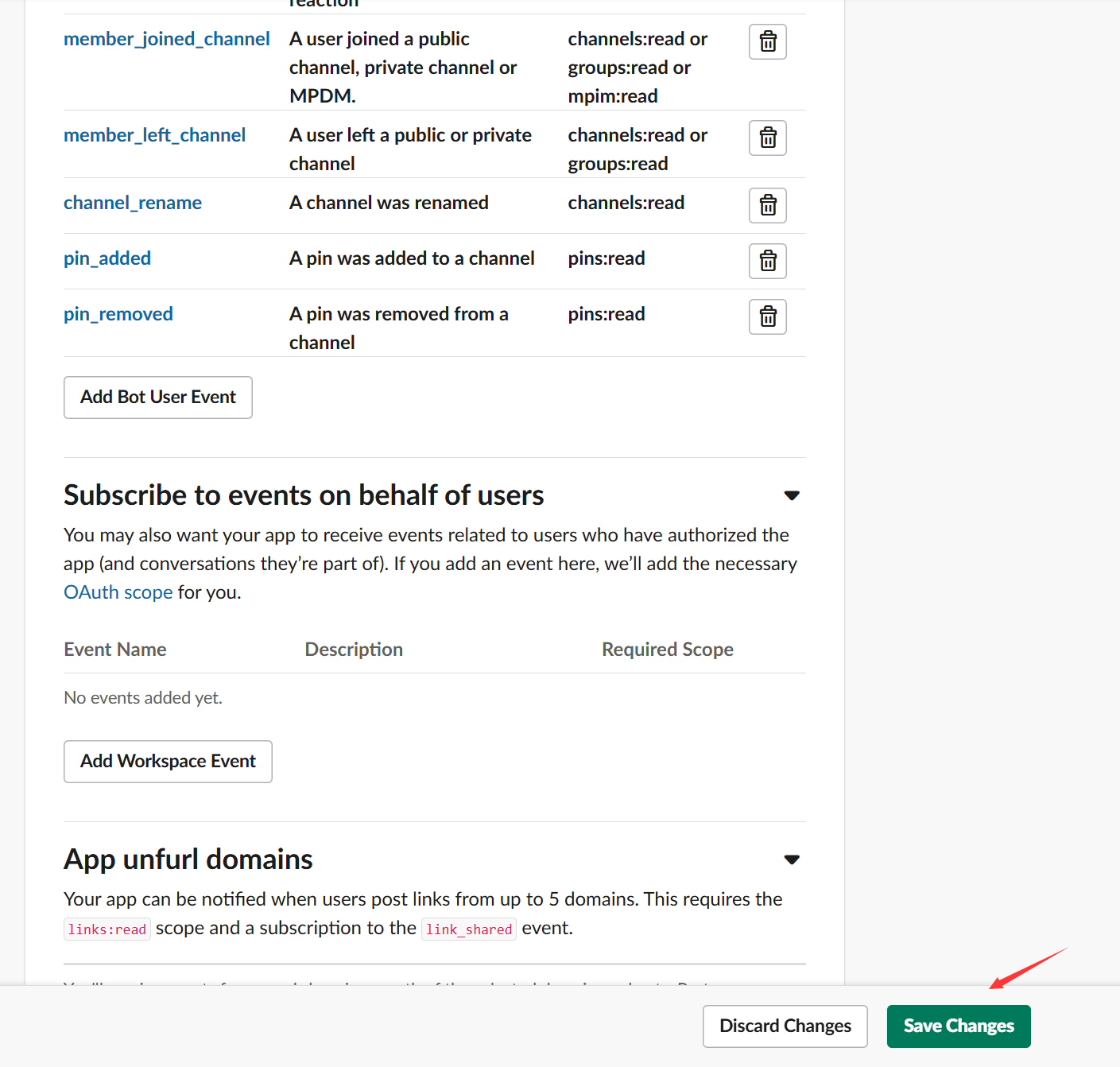Remove the channel_rename event subscription

pos(767,206)
